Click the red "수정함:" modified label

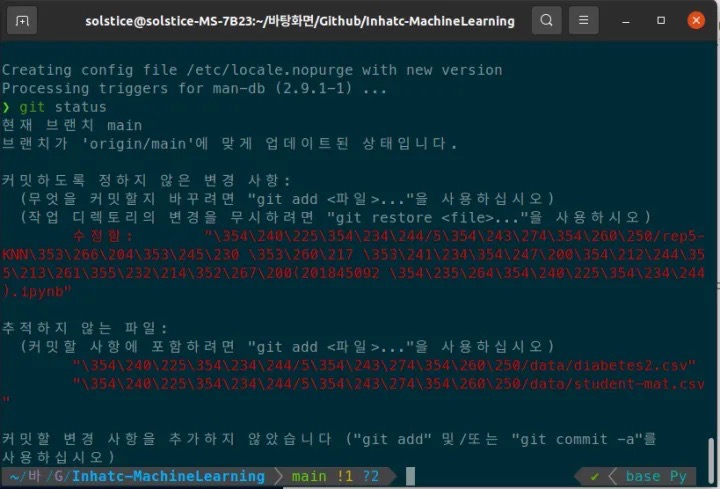[103, 236]
